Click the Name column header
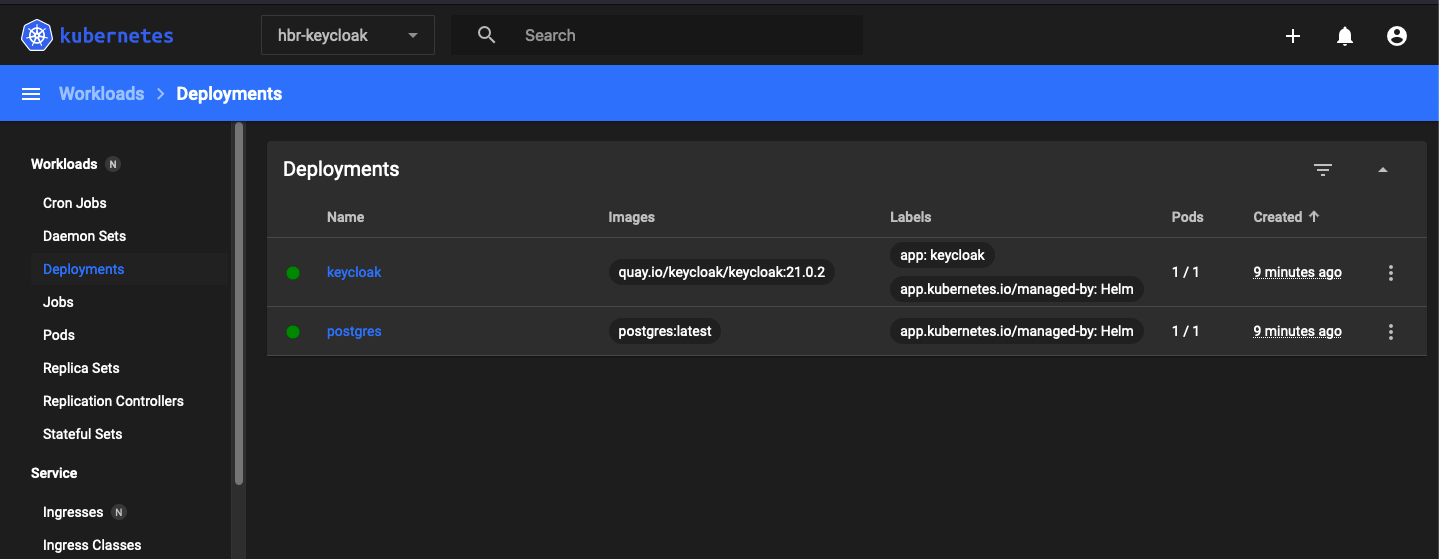1439x559 pixels. point(345,217)
